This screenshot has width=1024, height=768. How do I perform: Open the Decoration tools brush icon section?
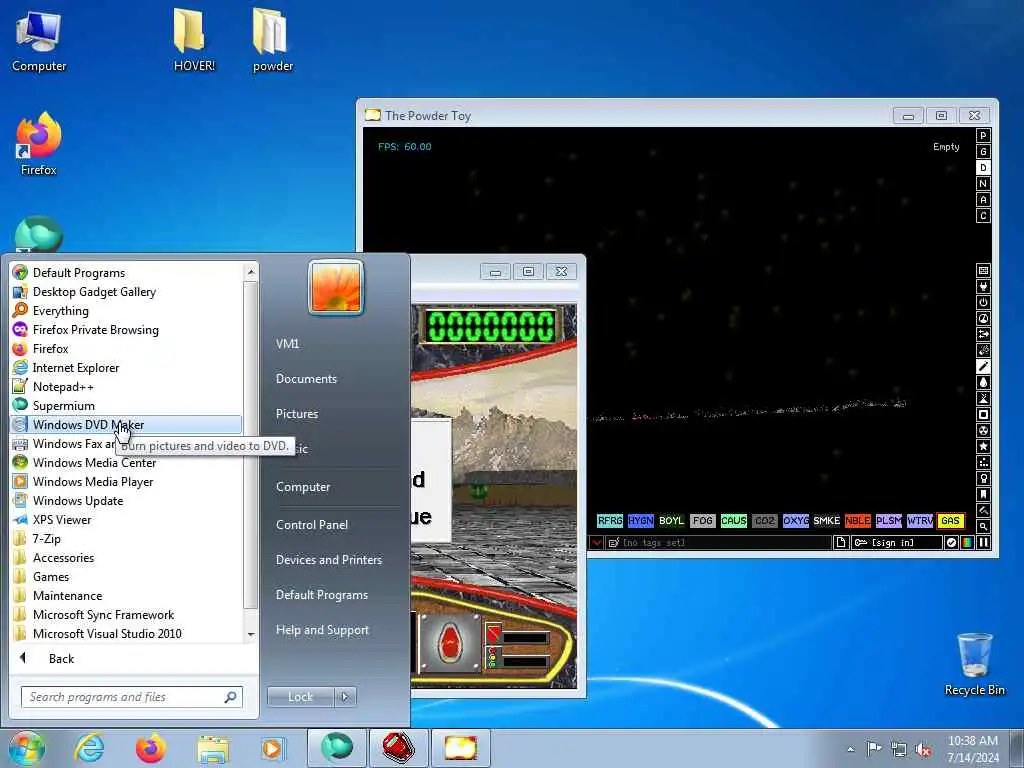point(984,511)
